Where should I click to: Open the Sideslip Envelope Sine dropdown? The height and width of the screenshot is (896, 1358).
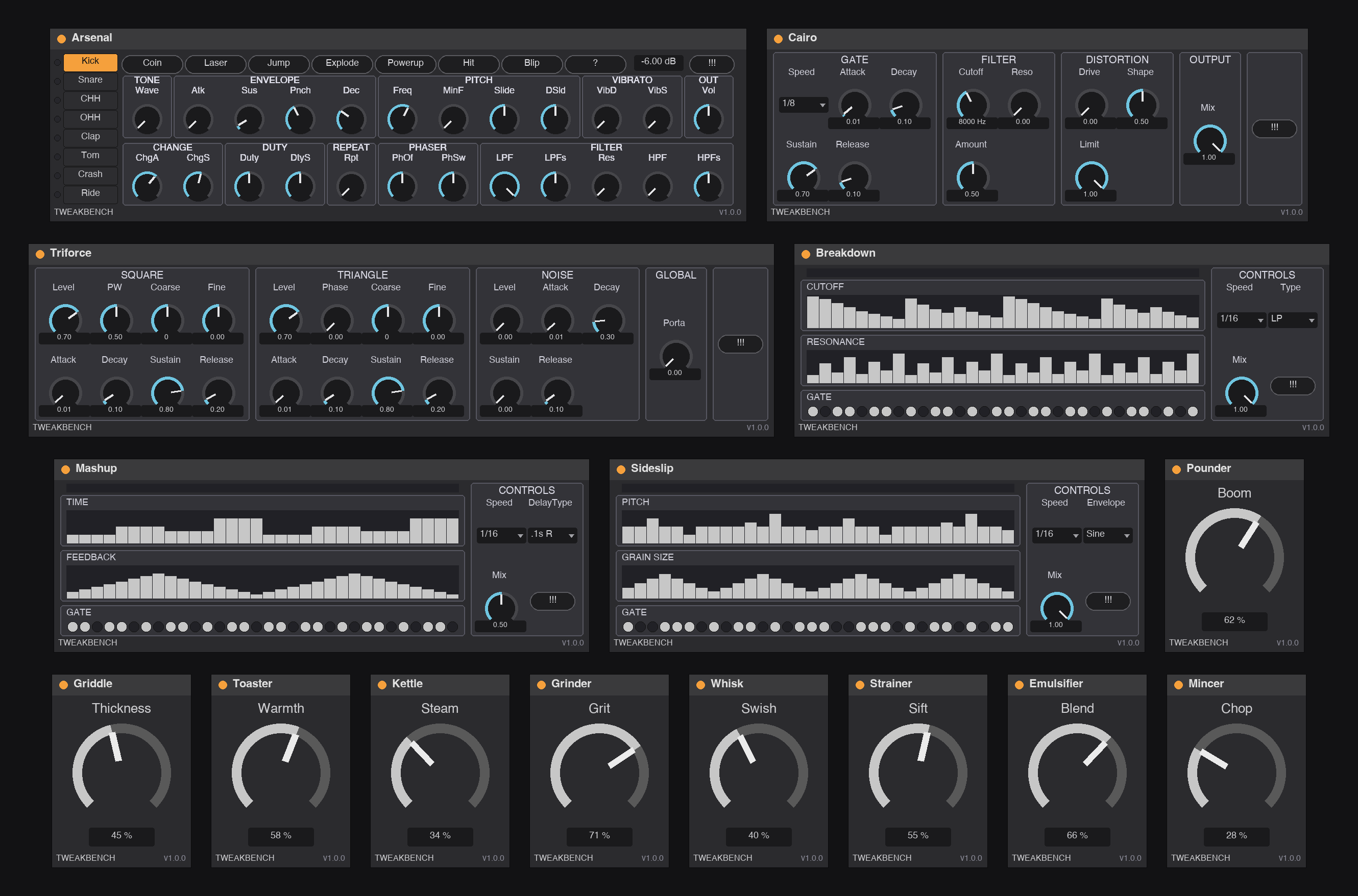pyautogui.click(x=1107, y=534)
